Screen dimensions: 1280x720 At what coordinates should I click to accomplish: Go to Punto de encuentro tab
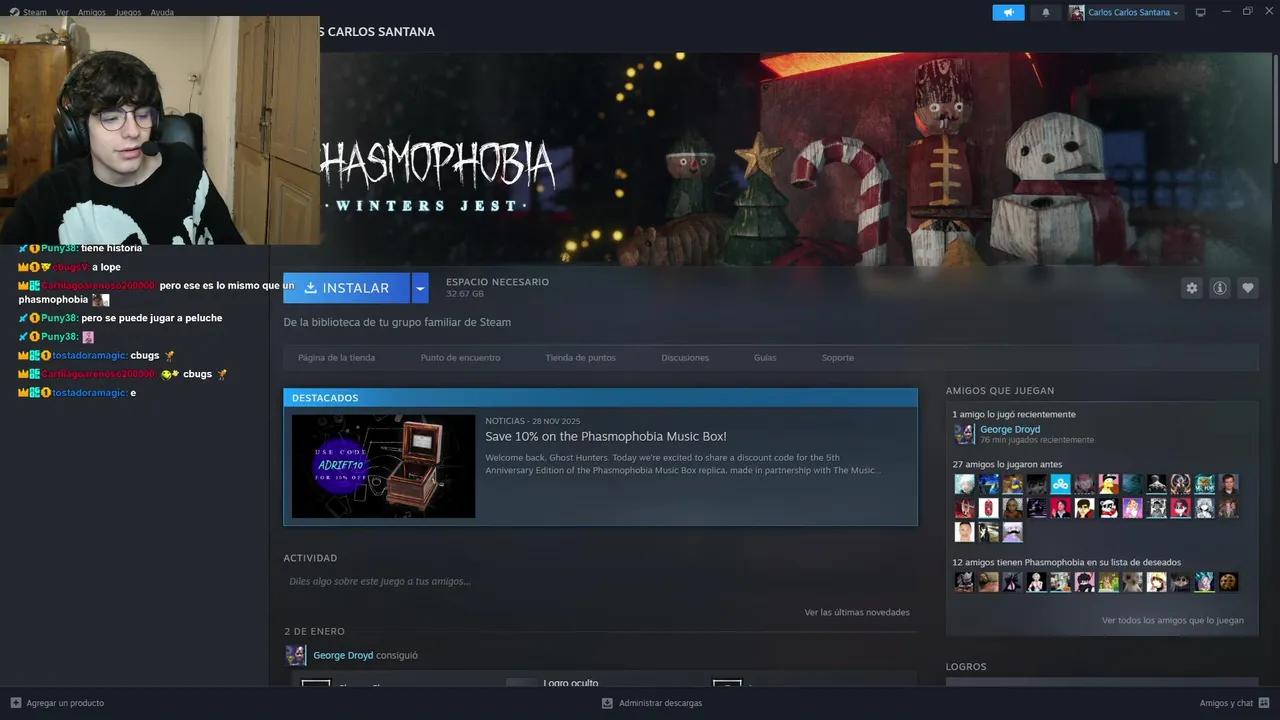[460, 357]
